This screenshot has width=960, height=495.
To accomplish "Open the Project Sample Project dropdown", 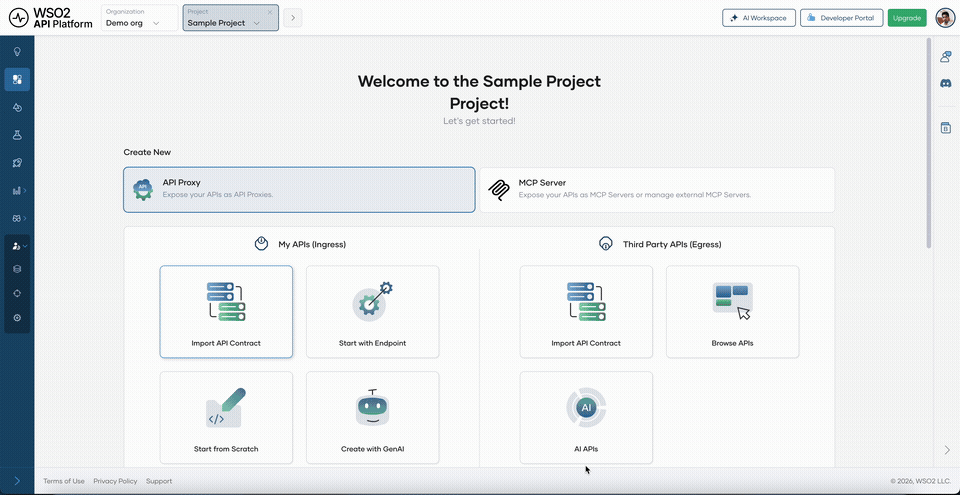I will (231, 18).
